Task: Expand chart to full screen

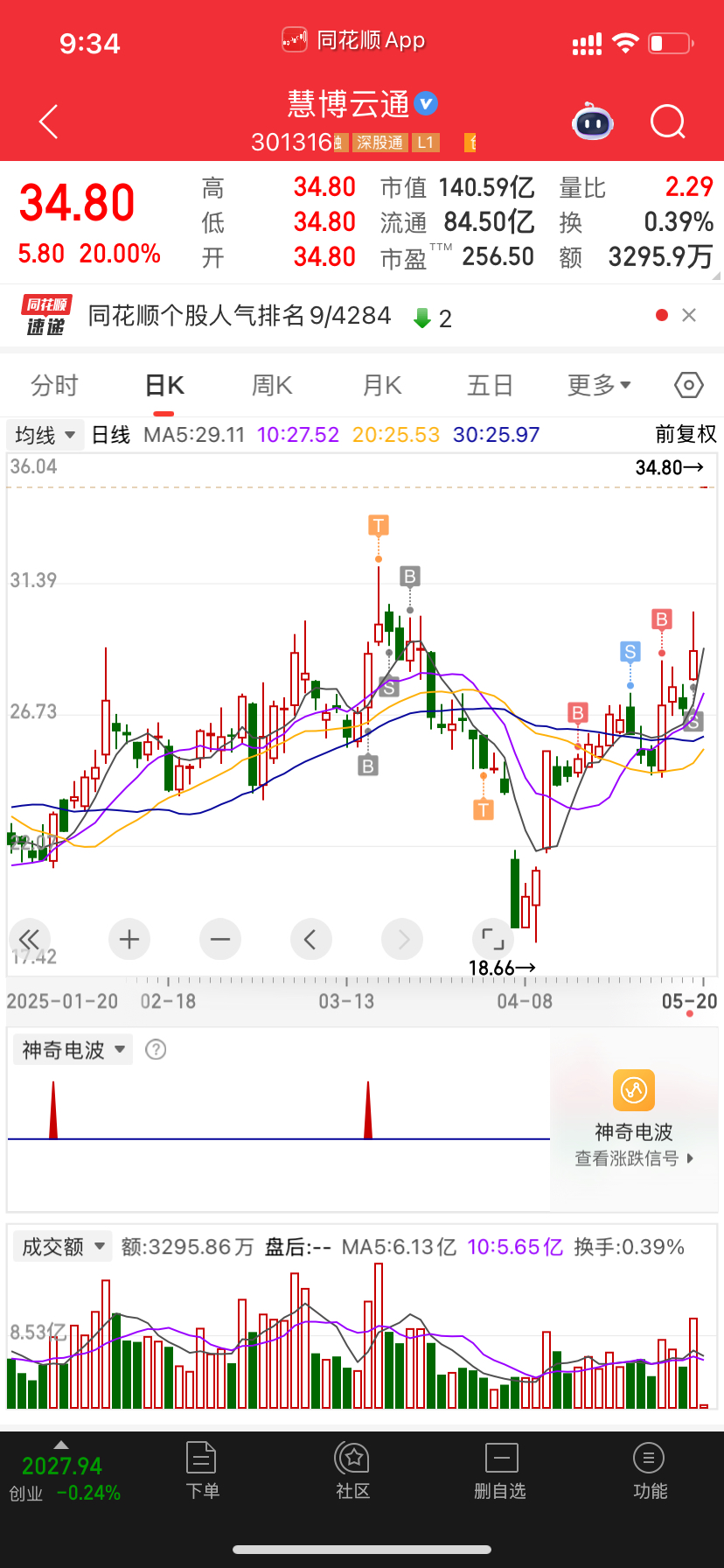Action: (x=493, y=940)
